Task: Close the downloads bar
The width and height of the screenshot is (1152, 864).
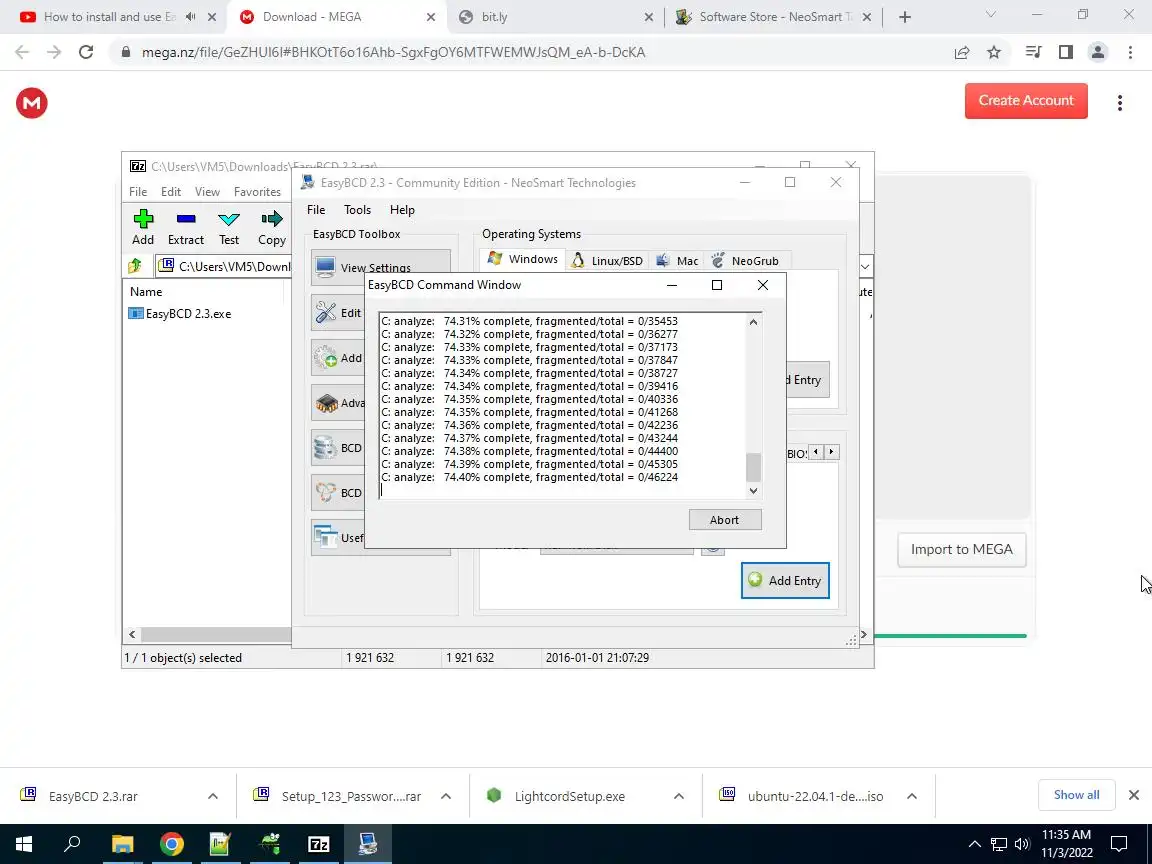Action: (1134, 795)
